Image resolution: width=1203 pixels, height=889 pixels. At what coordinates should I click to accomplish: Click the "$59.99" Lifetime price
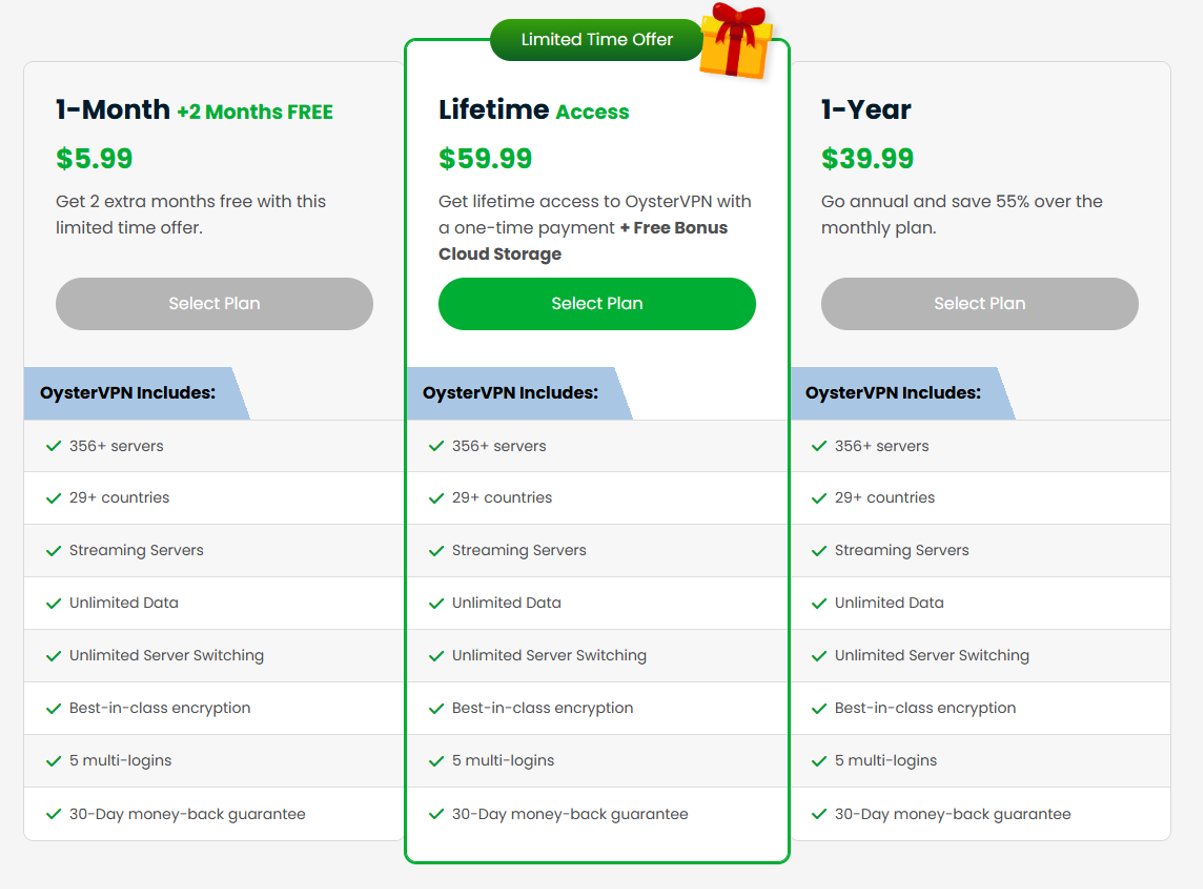click(x=485, y=158)
